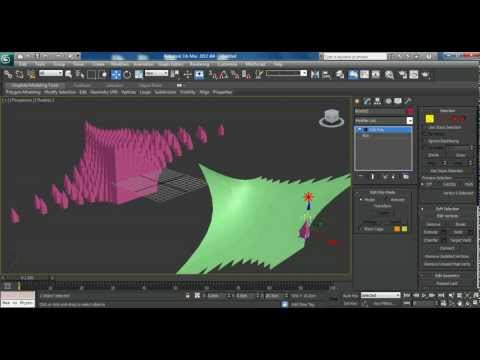The width and height of the screenshot is (480, 360).
Task: Open the Select by Name dialog icon
Action: point(80,74)
